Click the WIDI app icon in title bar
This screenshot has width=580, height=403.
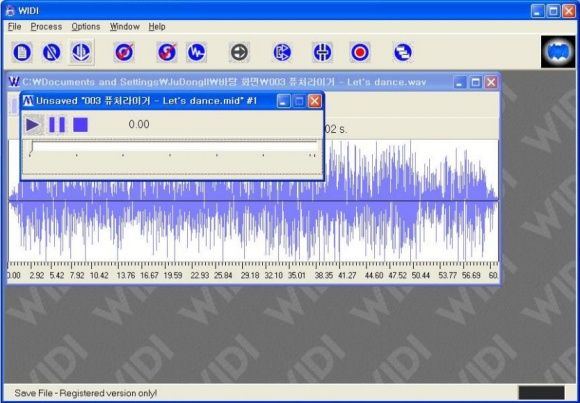(x=10, y=11)
